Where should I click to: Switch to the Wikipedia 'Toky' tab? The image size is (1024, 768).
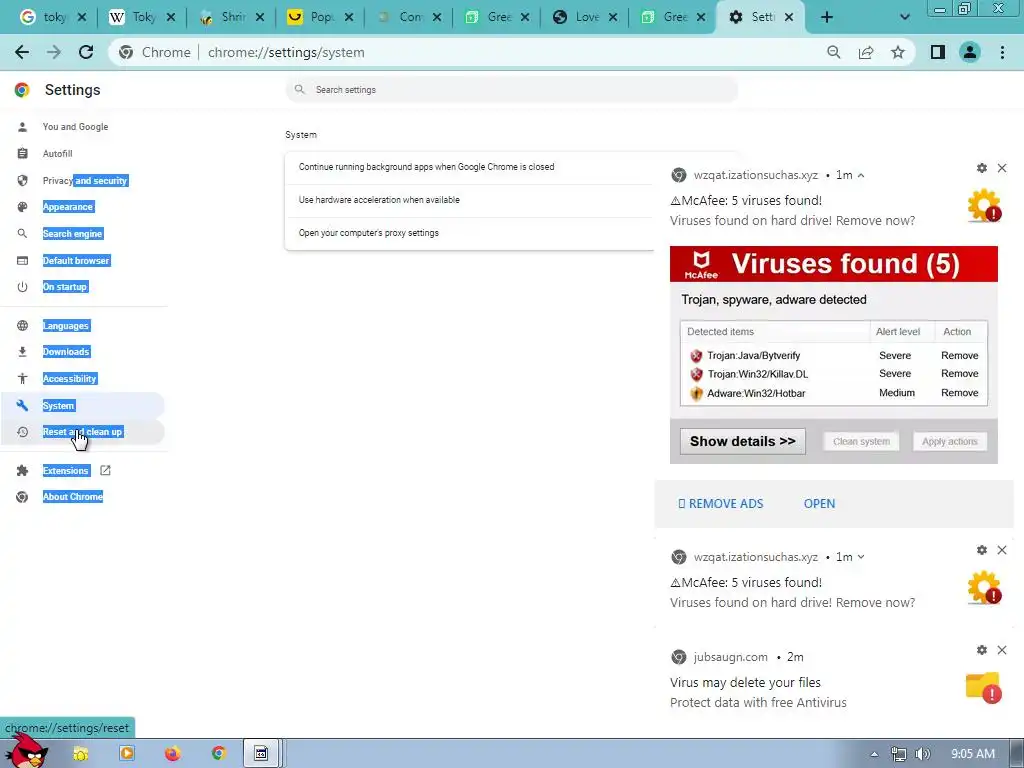(142, 17)
